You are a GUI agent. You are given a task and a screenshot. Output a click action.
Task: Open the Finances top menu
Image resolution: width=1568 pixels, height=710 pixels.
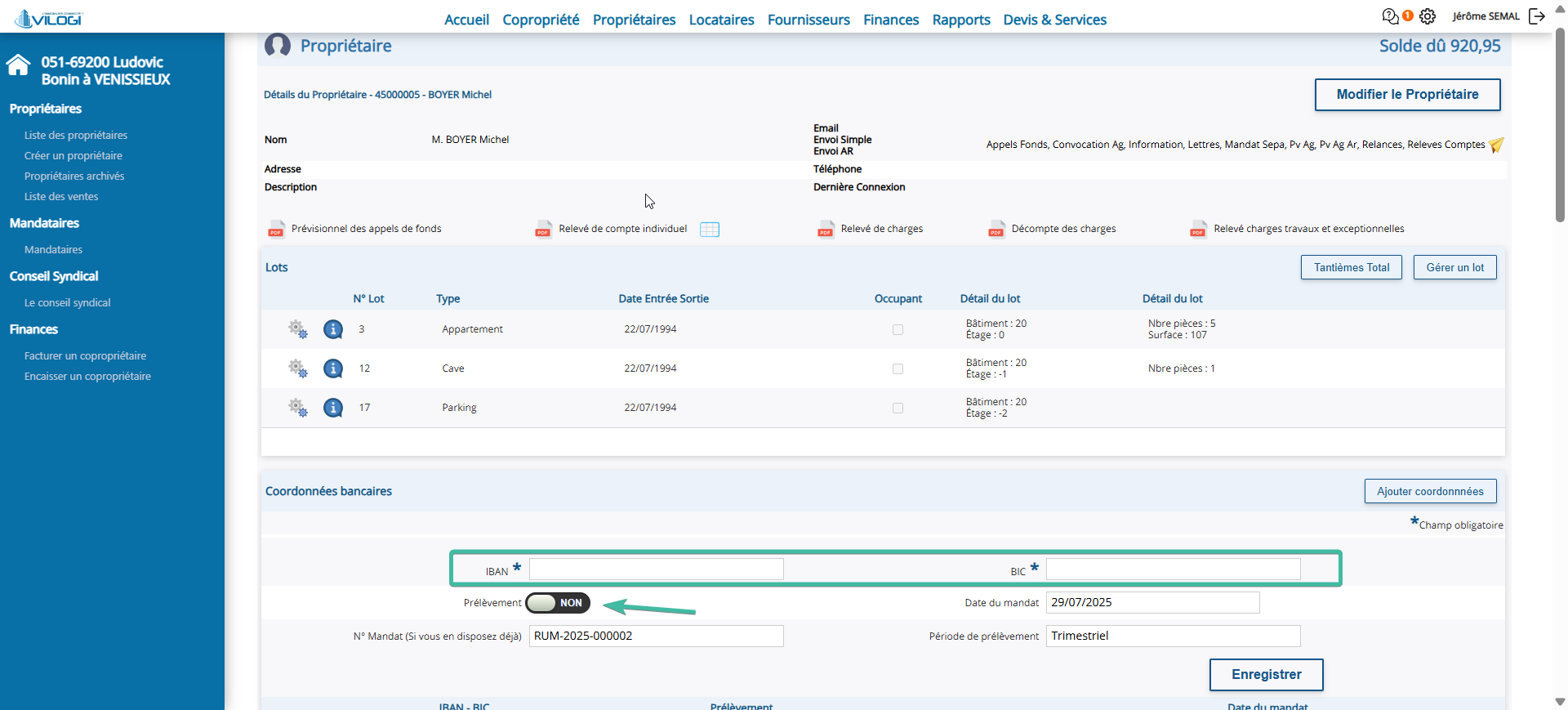coord(891,20)
